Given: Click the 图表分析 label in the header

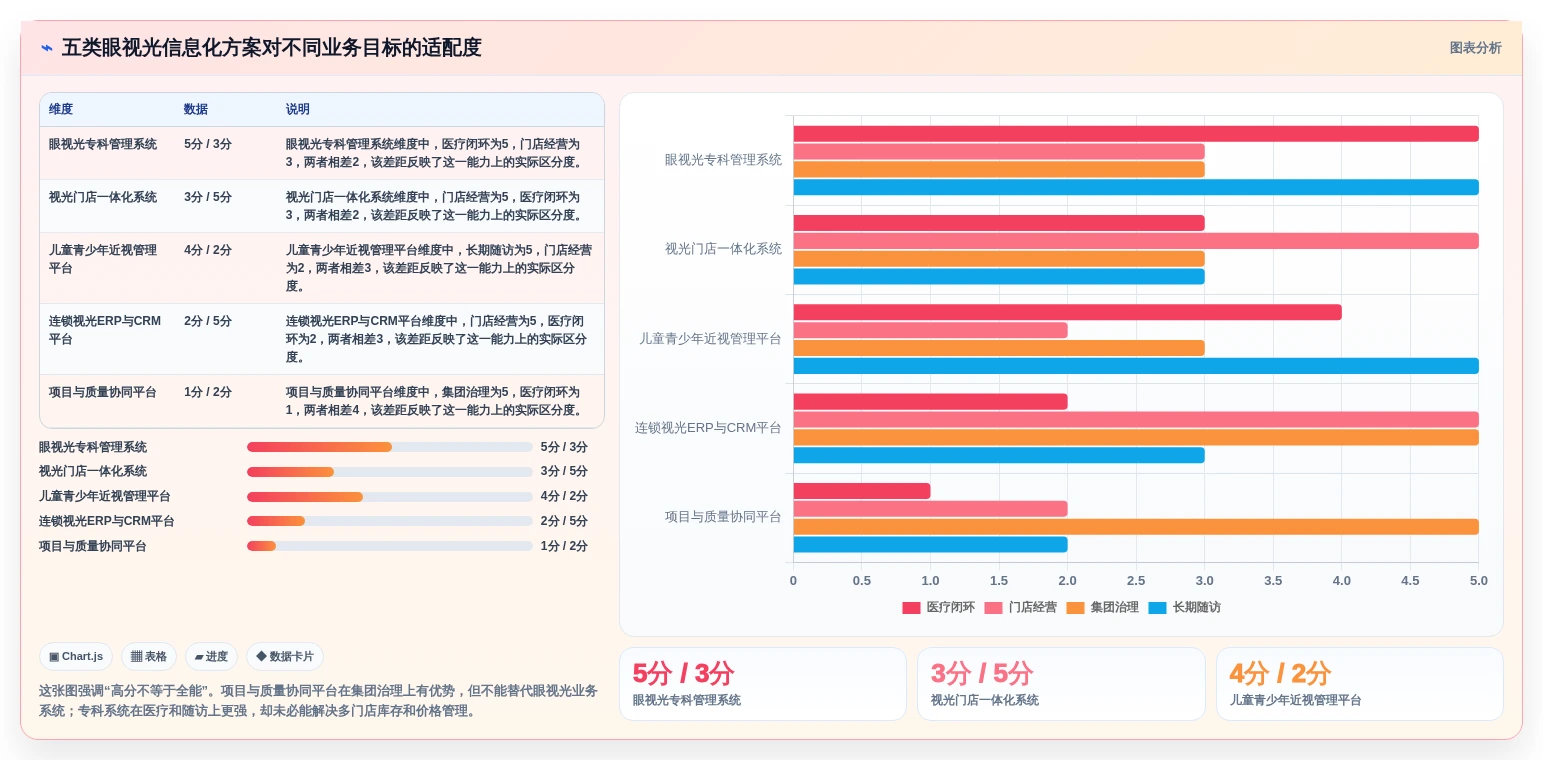Looking at the screenshot, I should [1475, 48].
